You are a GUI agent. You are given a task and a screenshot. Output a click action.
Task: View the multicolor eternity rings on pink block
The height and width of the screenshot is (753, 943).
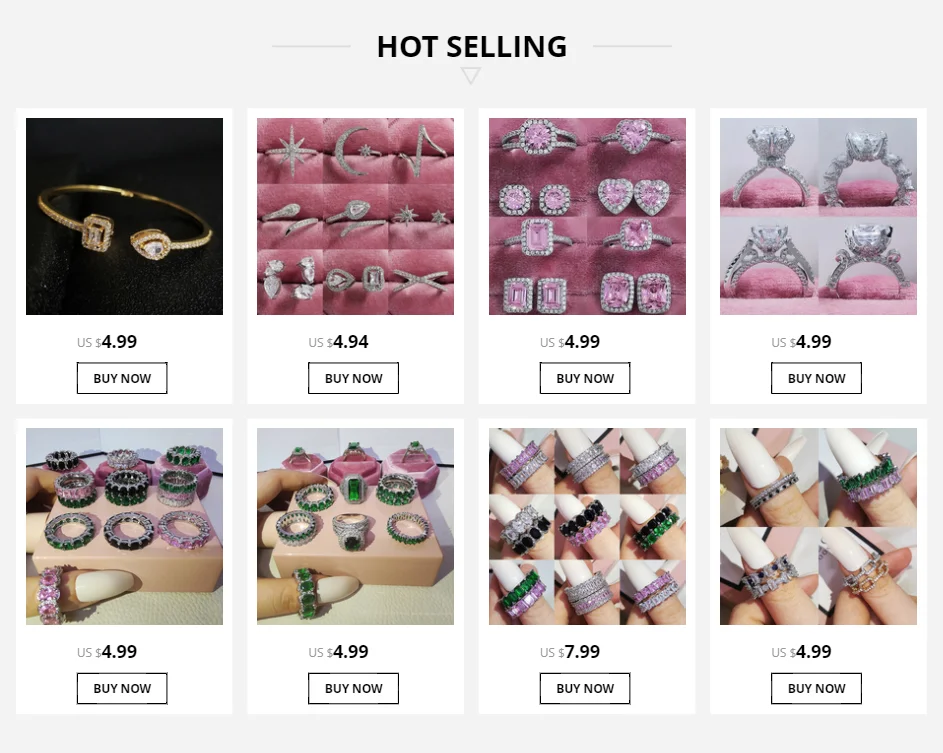pos(124,526)
